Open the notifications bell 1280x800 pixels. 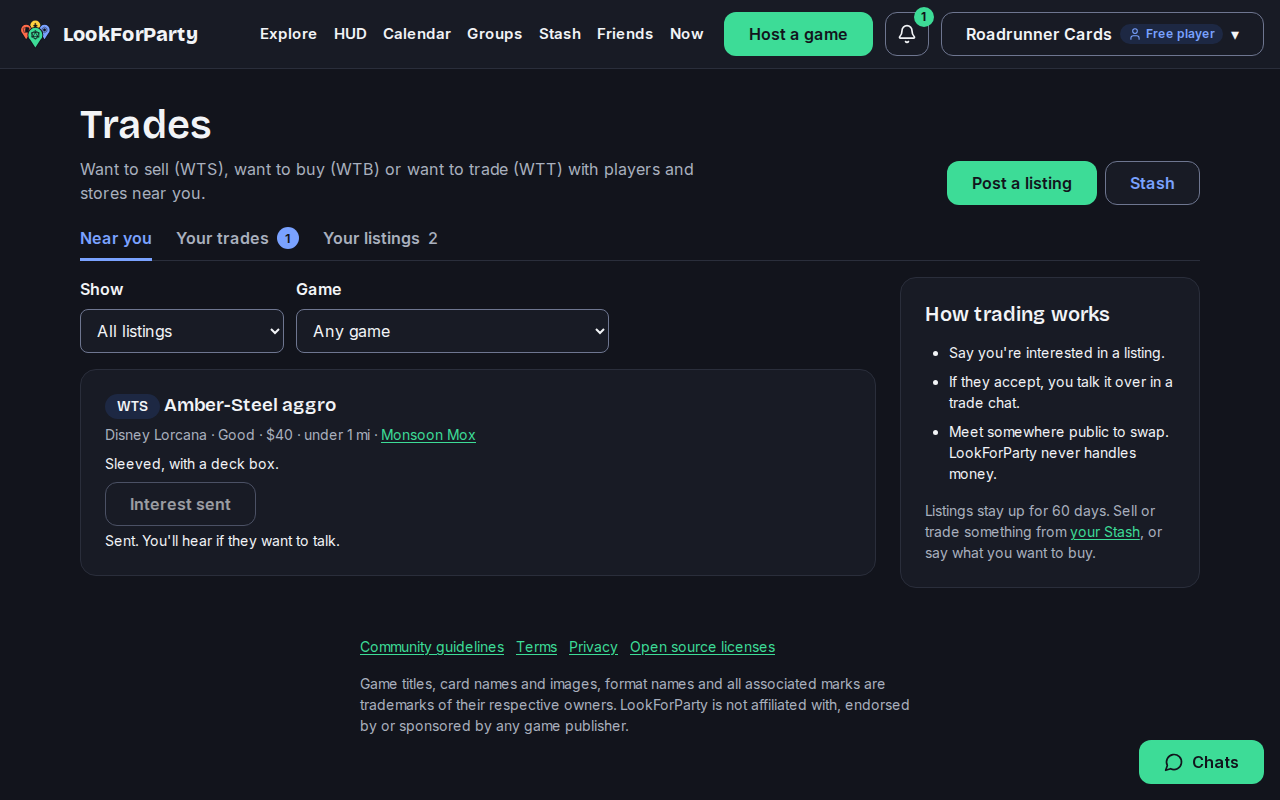907,34
